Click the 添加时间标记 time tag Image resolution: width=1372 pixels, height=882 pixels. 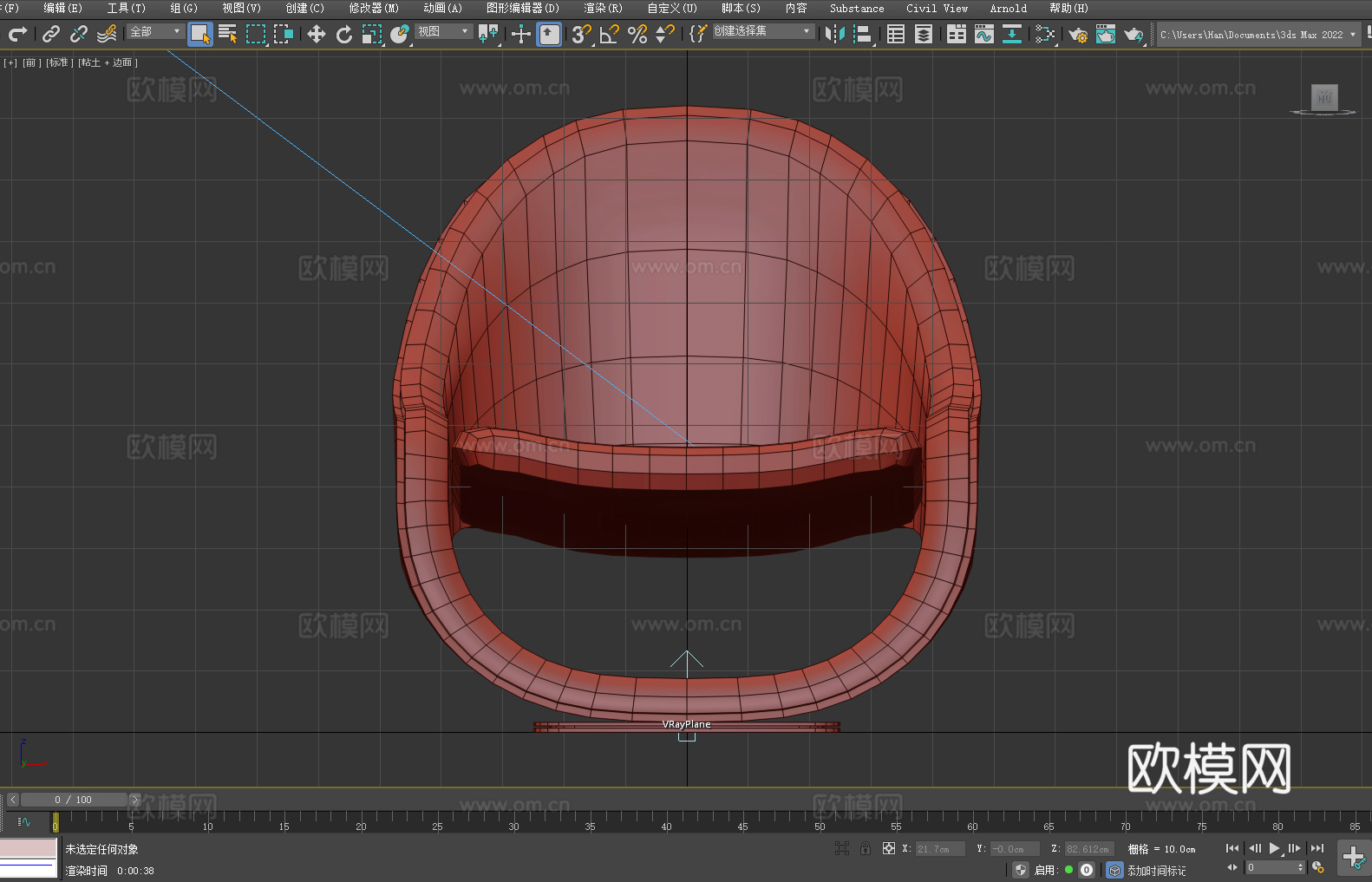(1156, 871)
